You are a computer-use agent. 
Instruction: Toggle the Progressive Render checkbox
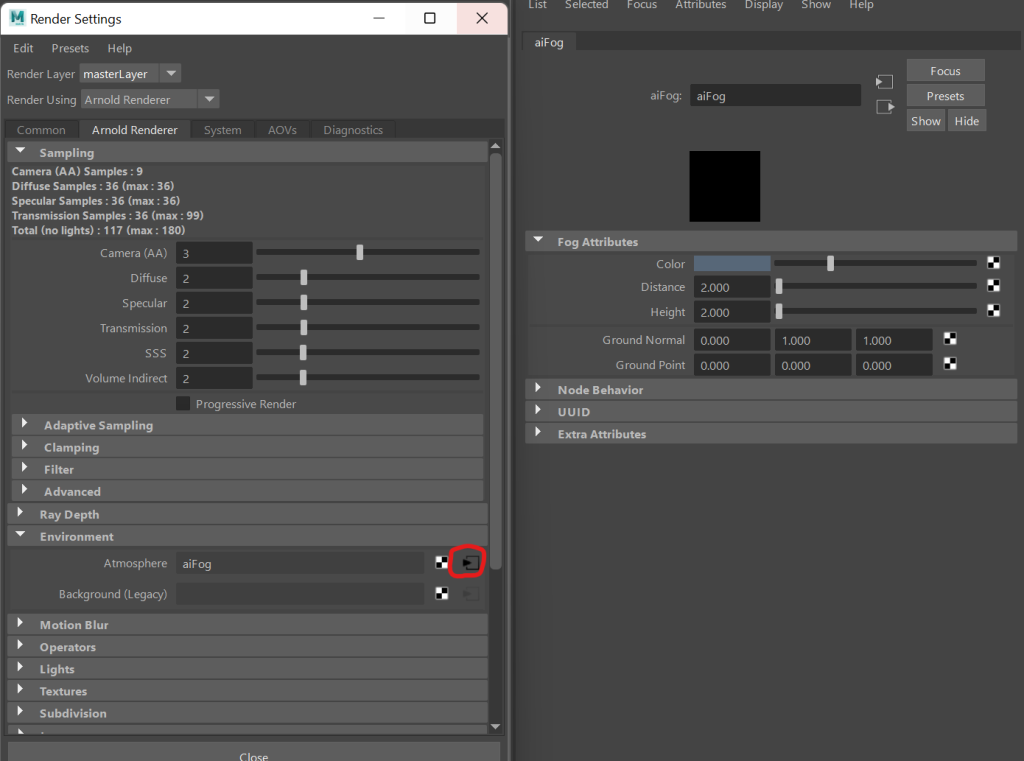click(183, 404)
